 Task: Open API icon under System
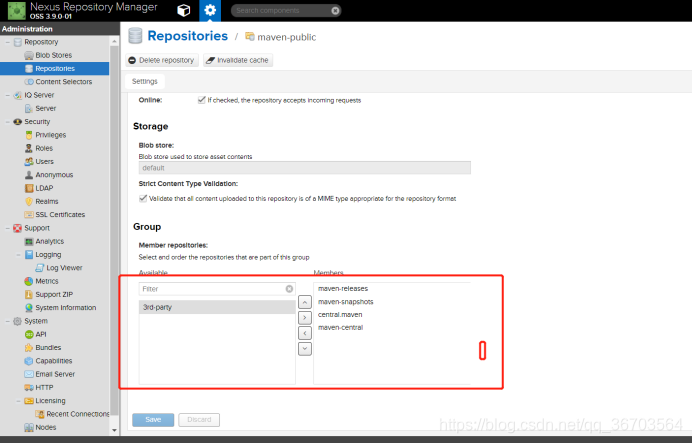[x=29, y=334]
